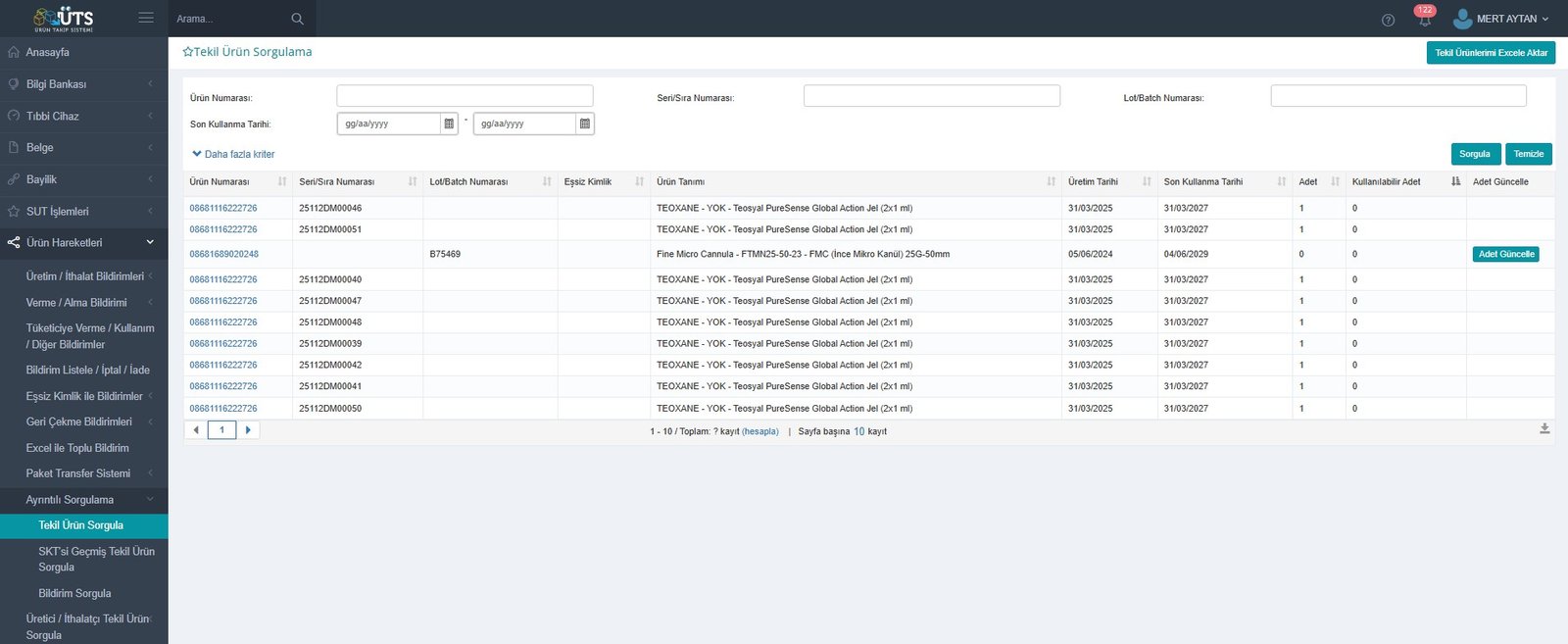This screenshot has width=1568, height=644.
Task: Click Adet Güncelle button for Fine Micro Cannula
Action: pyautogui.click(x=1505, y=254)
